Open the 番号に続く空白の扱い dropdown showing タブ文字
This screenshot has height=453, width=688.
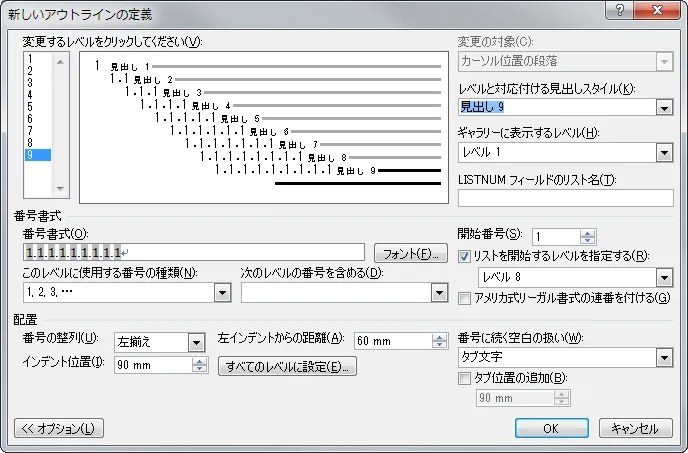tap(664, 358)
